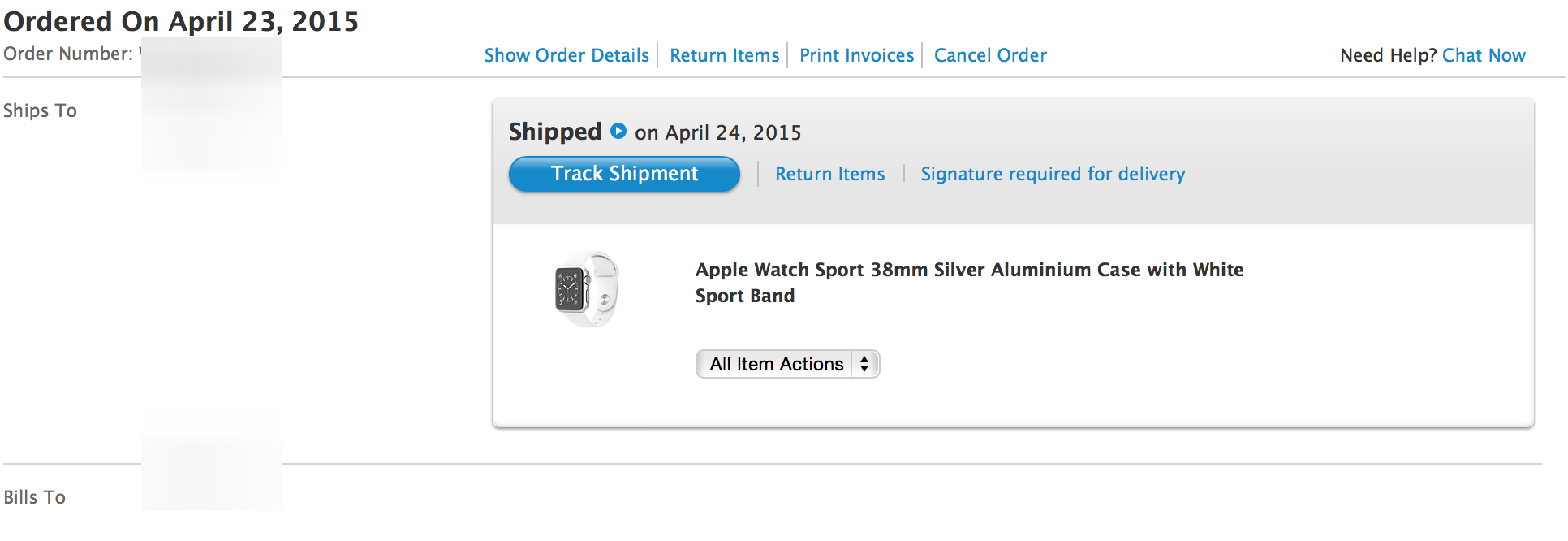Viewport: 1568px width, 541px height.
Task: Click Return Items in the top order bar
Action: point(724,55)
